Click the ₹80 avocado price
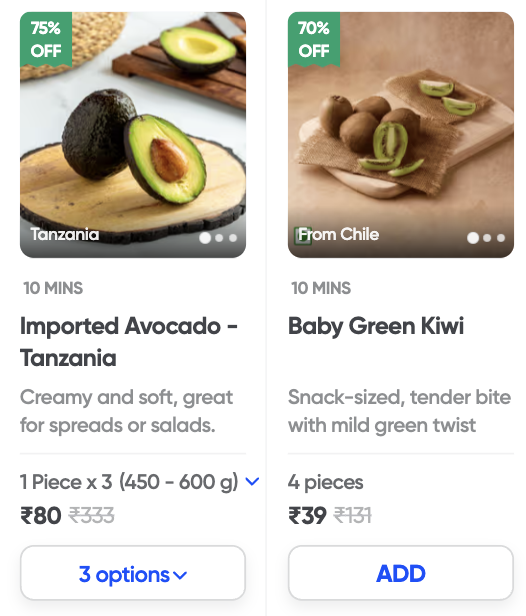Viewport: 526px width, 616px height. tap(41, 515)
